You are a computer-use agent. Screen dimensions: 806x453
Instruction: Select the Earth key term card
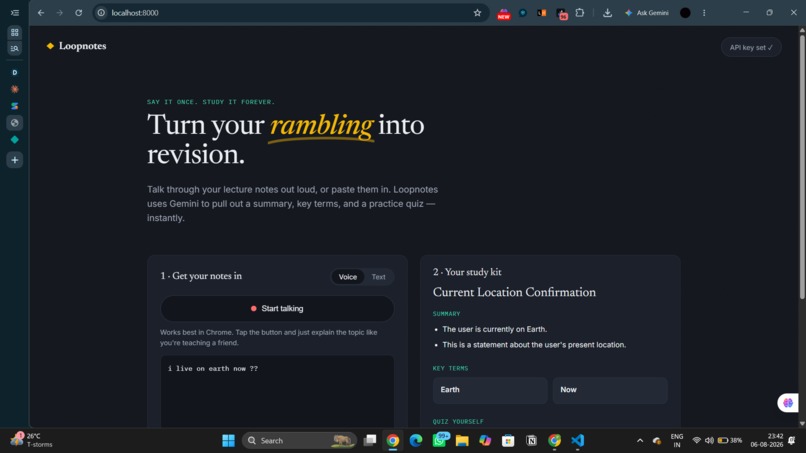[x=490, y=390]
